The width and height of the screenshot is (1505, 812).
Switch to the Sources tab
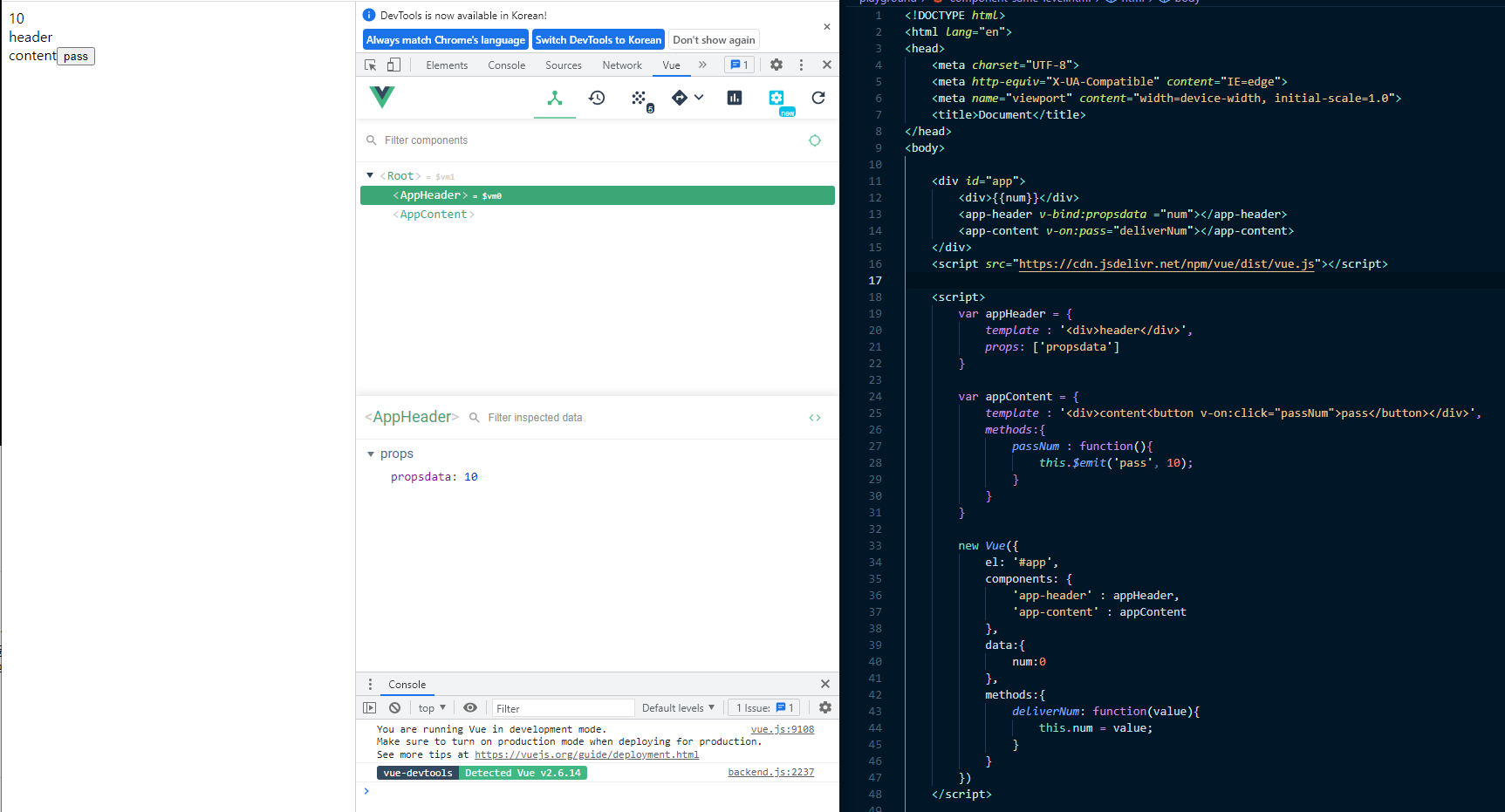click(x=564, y=65)
